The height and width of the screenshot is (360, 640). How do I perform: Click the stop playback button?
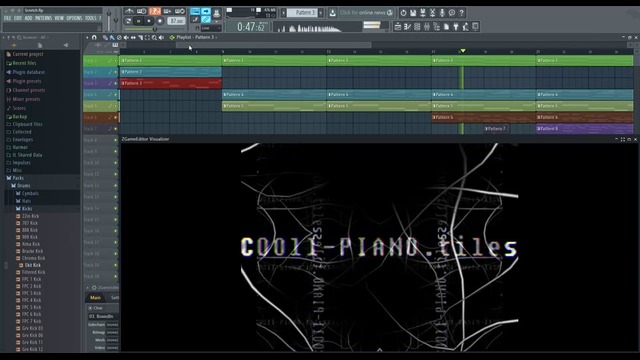(x=149, y=21)
